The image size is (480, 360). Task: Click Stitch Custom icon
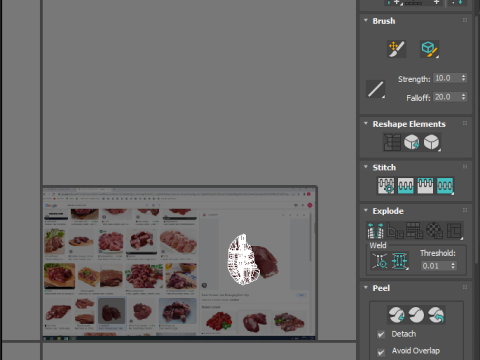[445, 186]
